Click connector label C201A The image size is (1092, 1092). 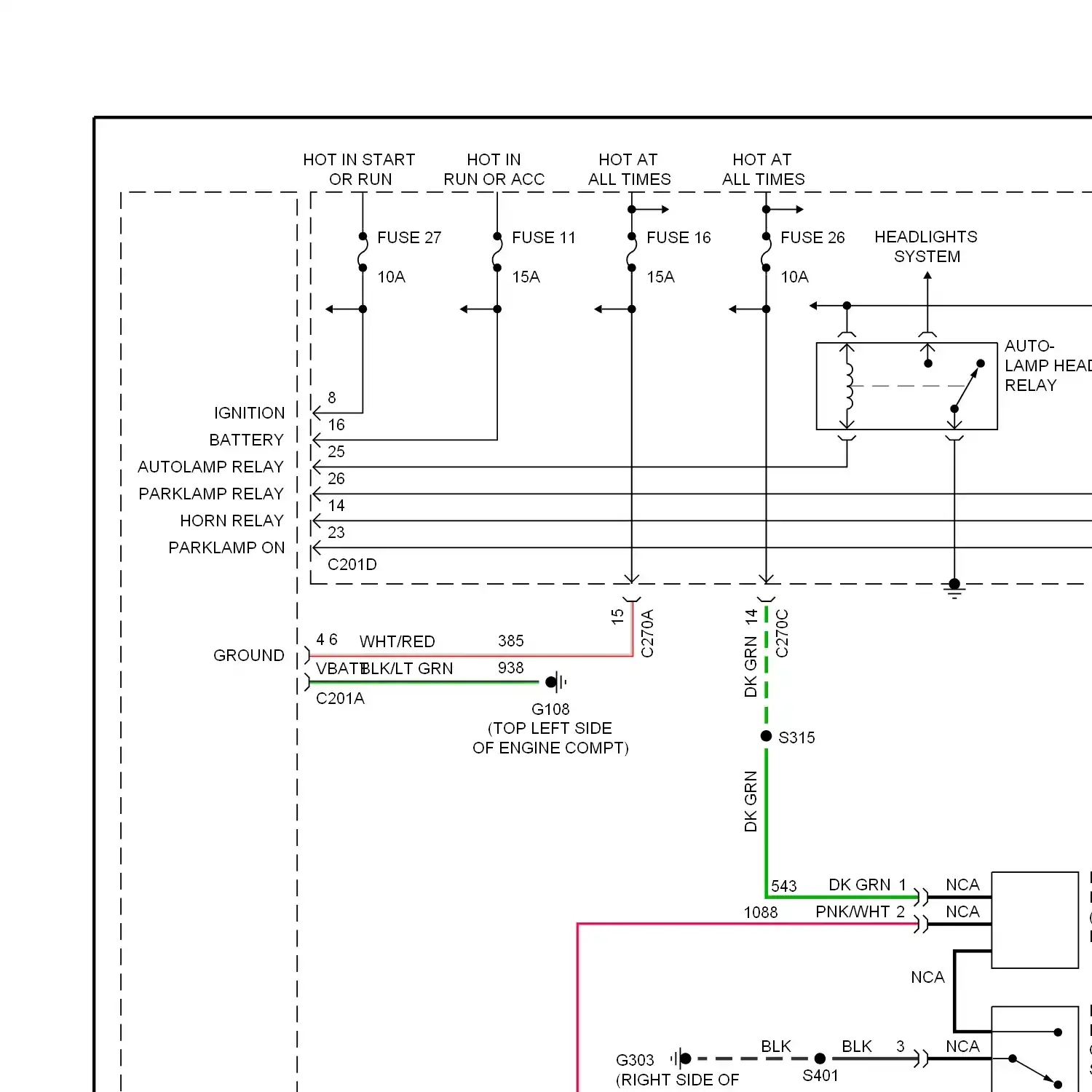click(x=340, y=699)
